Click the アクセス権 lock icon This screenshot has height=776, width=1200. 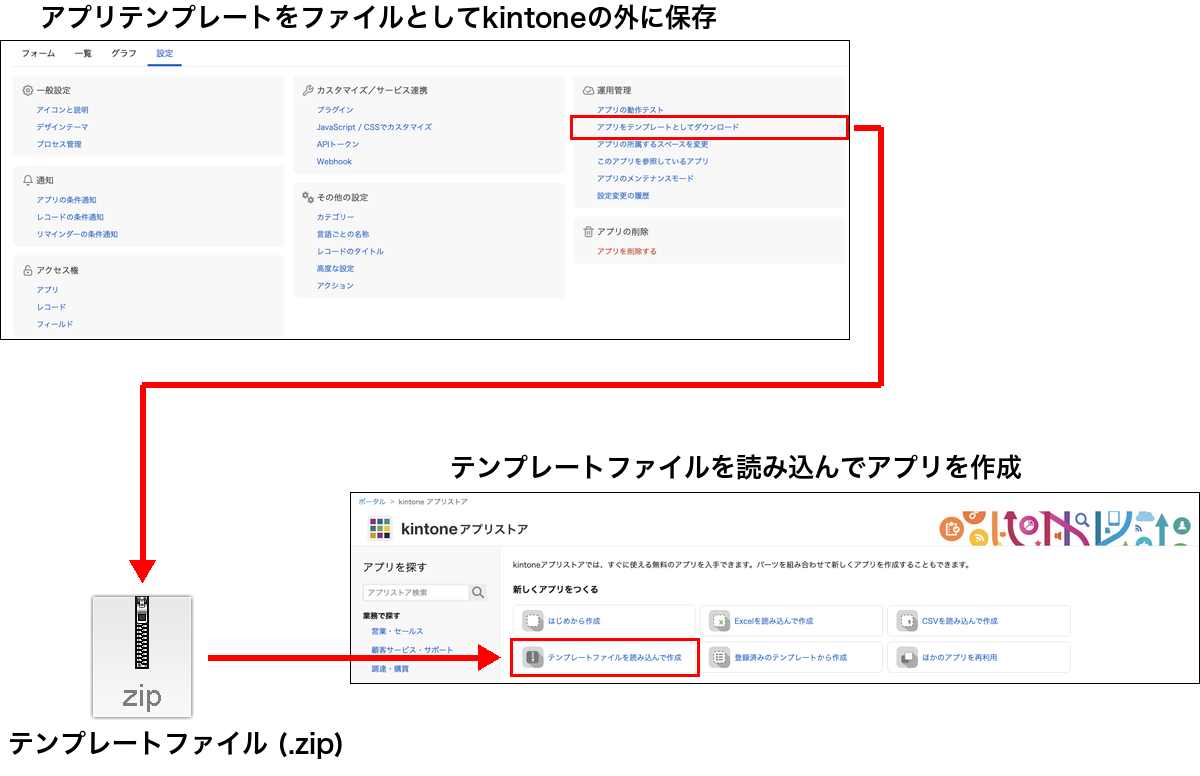click(x=28, y=270)
